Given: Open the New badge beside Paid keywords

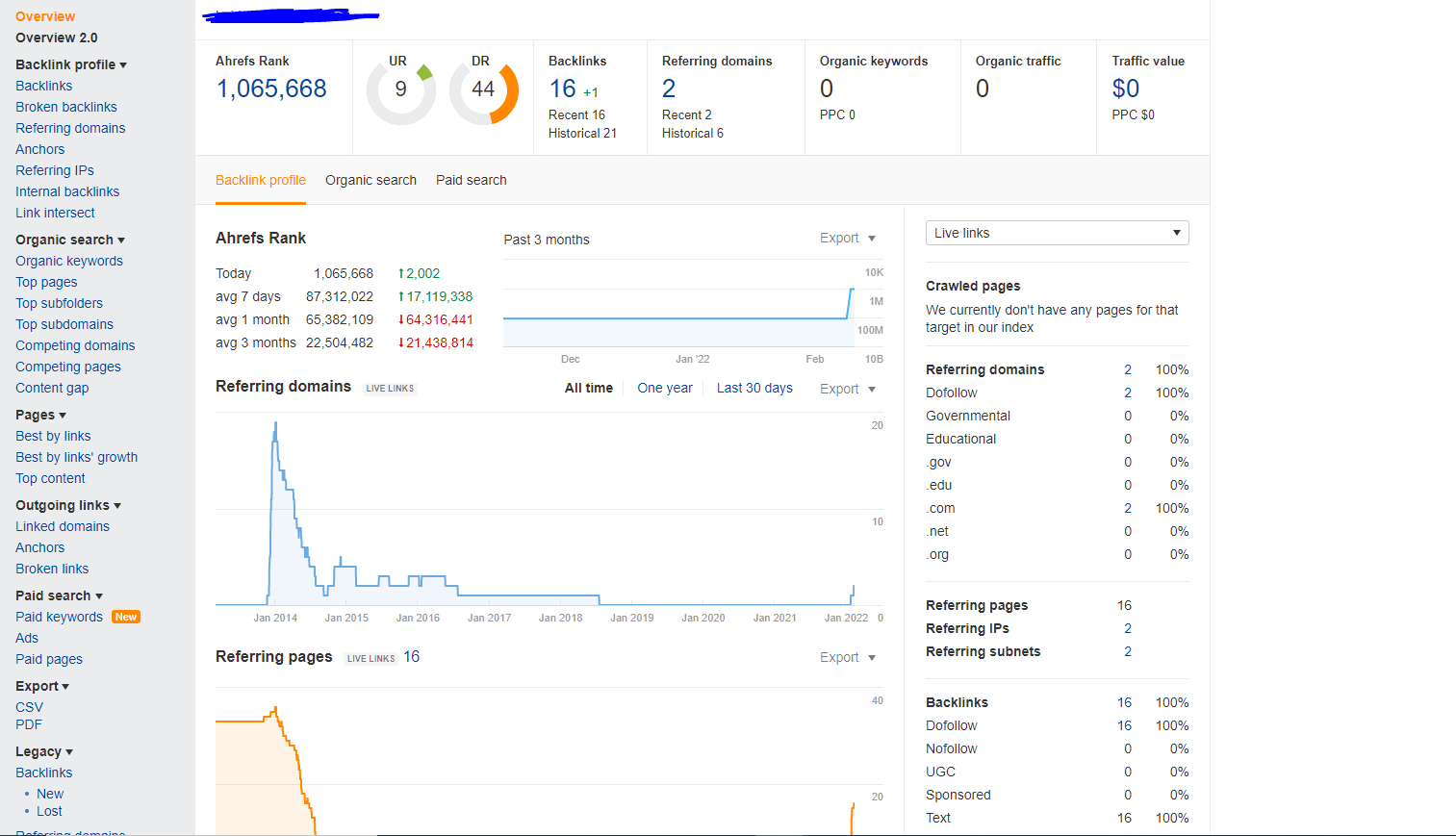Looking at the screenshot, I should (x=126, y=617).
